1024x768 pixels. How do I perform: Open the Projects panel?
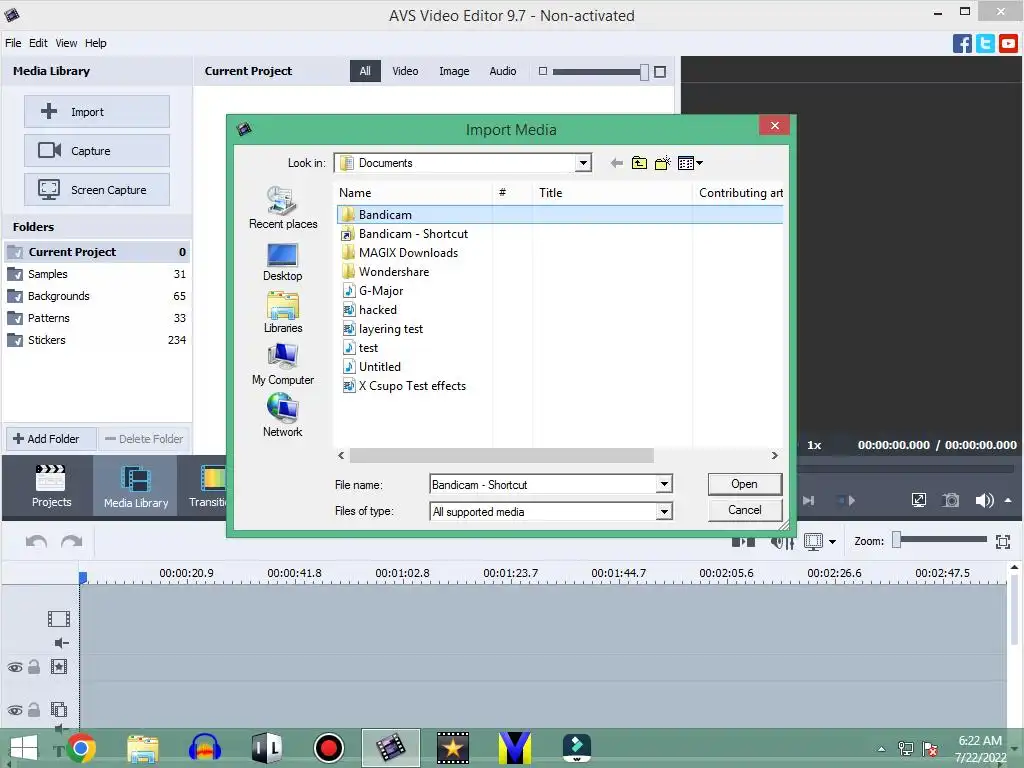pyautogui.click(x=51, y=486)
